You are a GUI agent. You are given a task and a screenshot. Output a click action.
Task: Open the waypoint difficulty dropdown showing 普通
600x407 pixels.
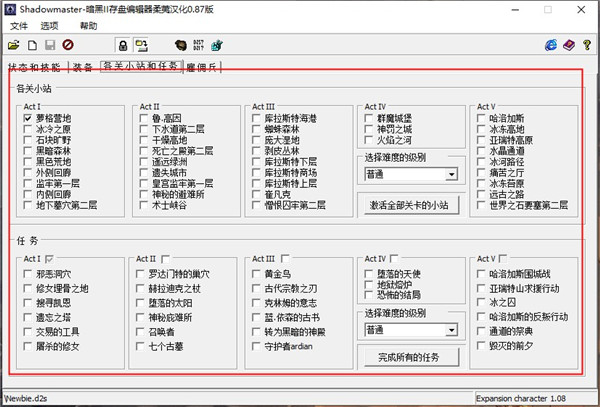(411, 174)
